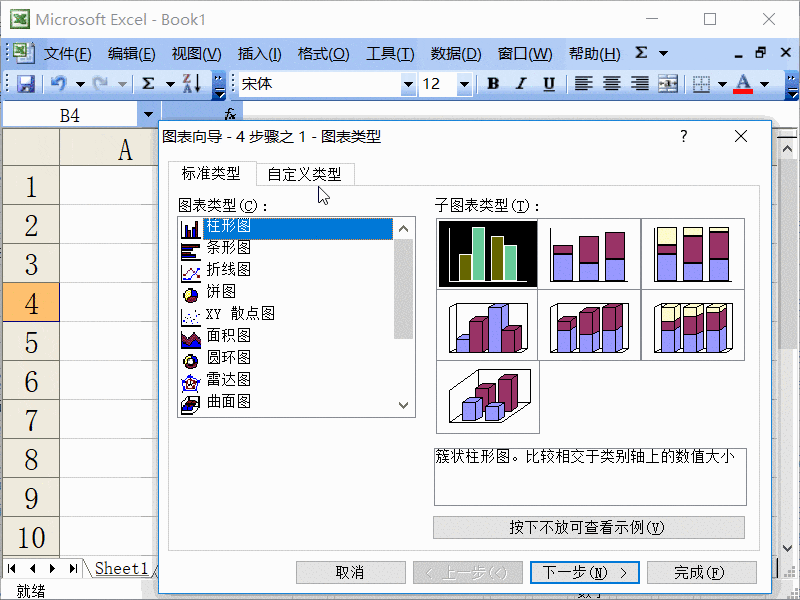Select the 3D clustered column subtype thumbnail
Viewport: 800px width, 600px height.
[487, 324]
